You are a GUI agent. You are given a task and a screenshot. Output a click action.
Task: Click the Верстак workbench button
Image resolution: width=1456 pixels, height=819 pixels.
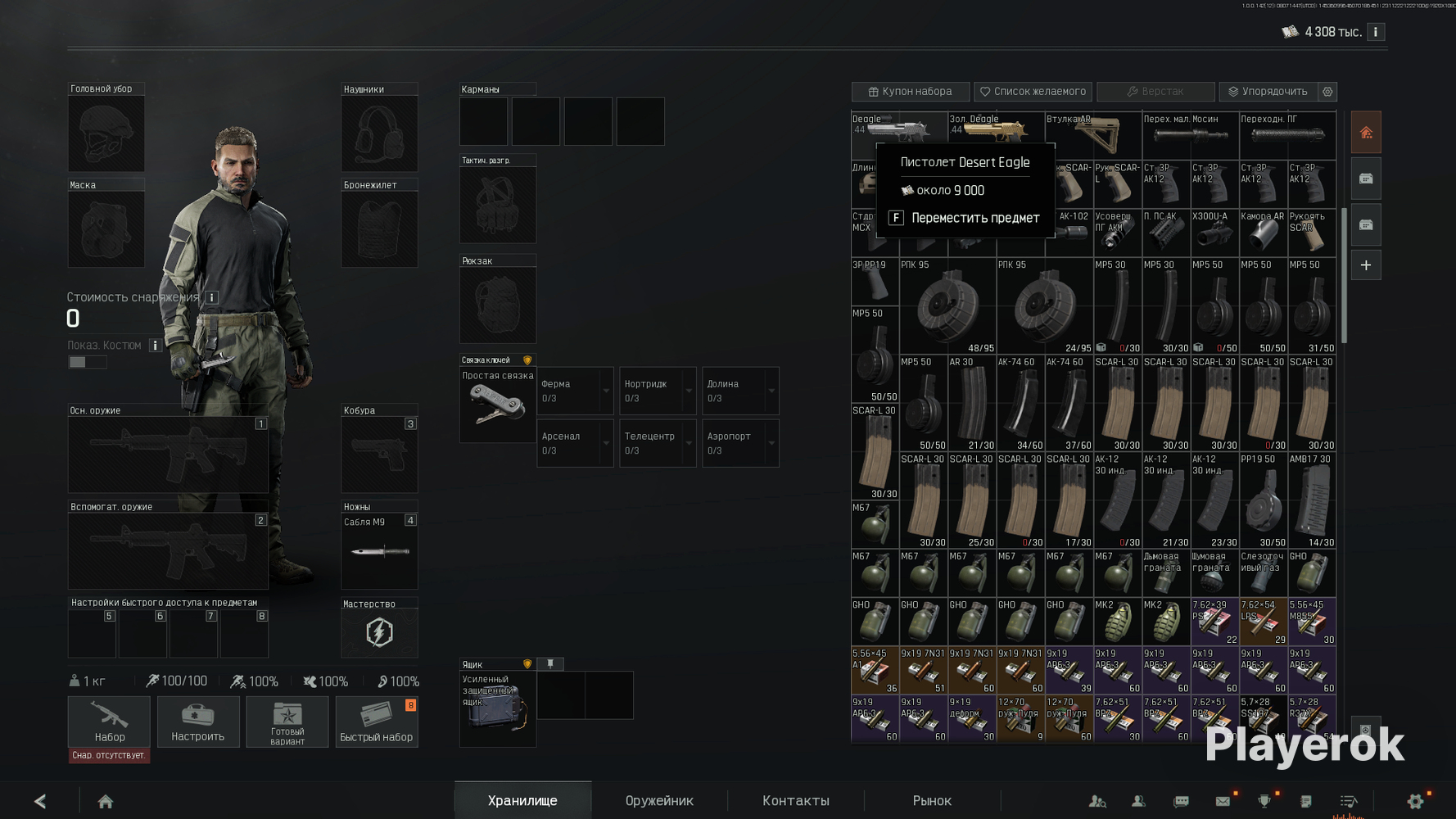pyautogui.click(x=1155, y=92)
